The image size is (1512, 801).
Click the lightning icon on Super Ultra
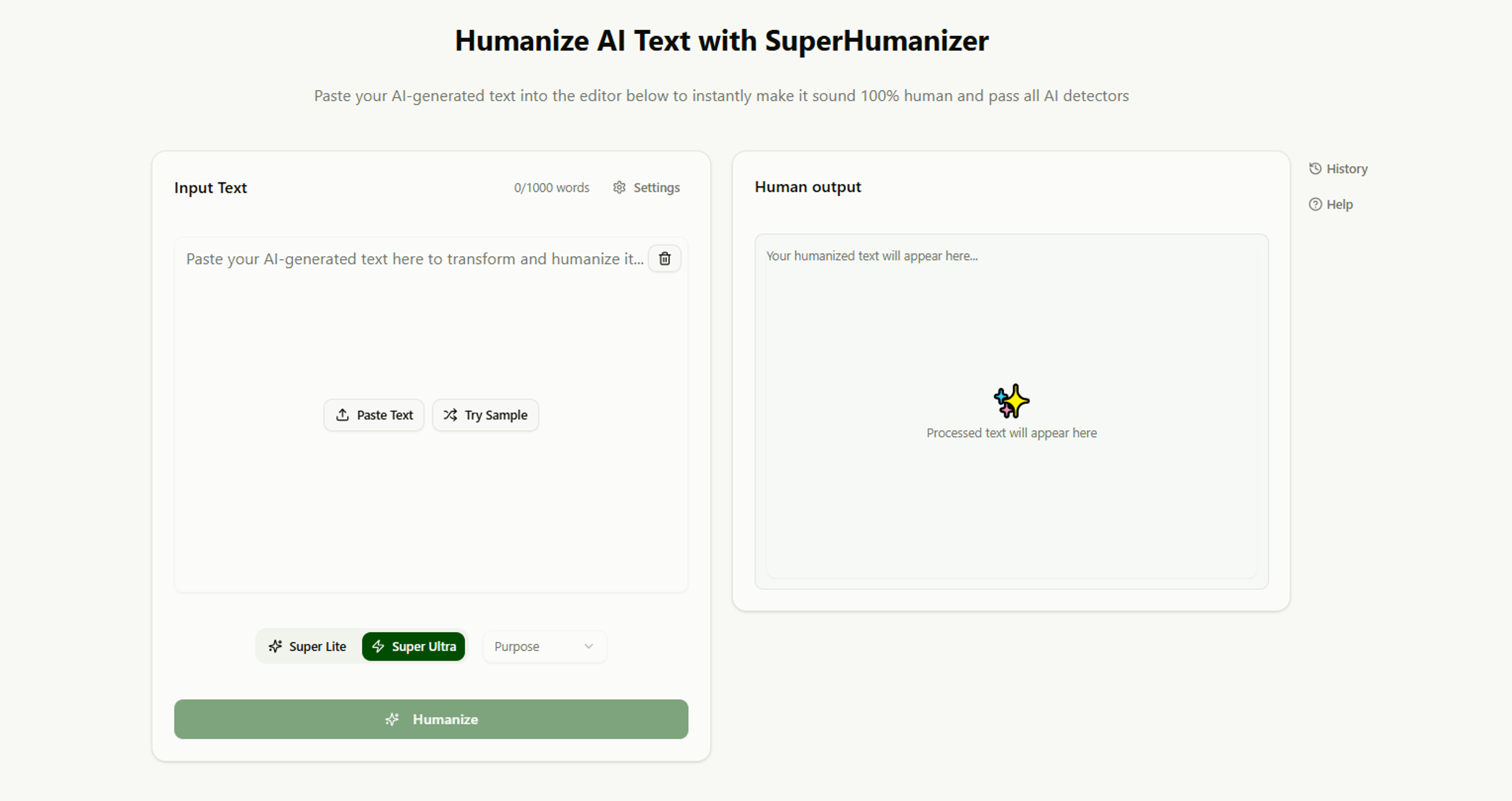(378, 646)
